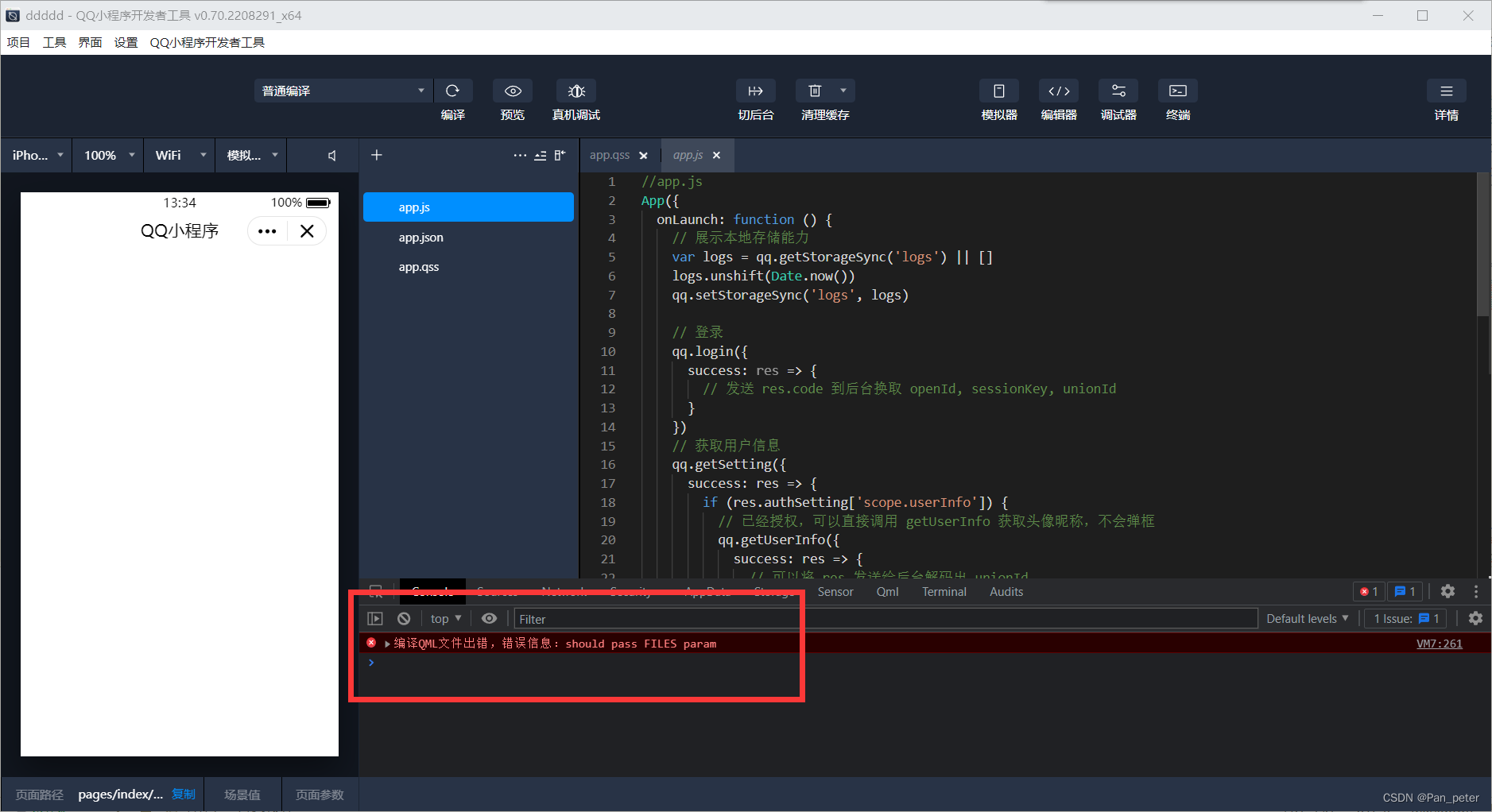Toggle the 终端 terminal panel
1492x812 pixels.
1178,91
